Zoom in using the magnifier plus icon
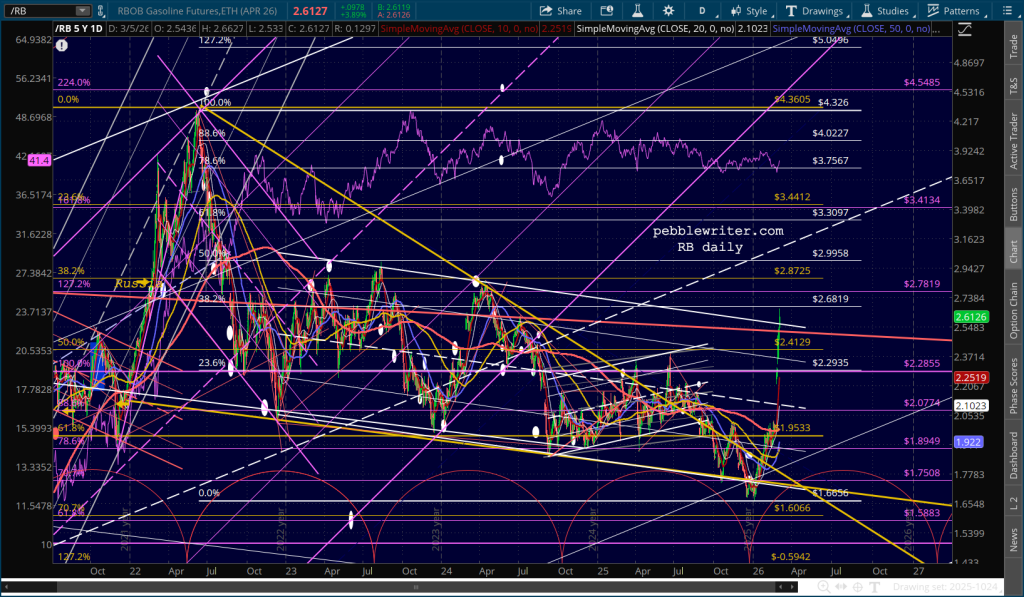1024x597 pixels. pyautogui.click(x=823, y=586)
